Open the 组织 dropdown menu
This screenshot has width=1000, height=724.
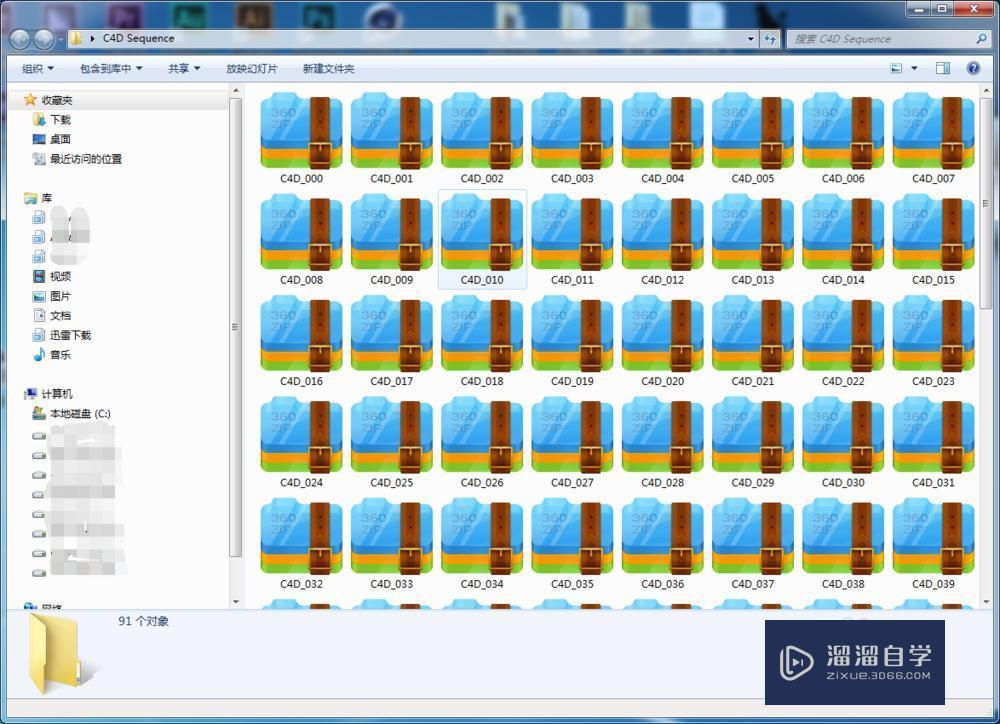click(38, 68)
